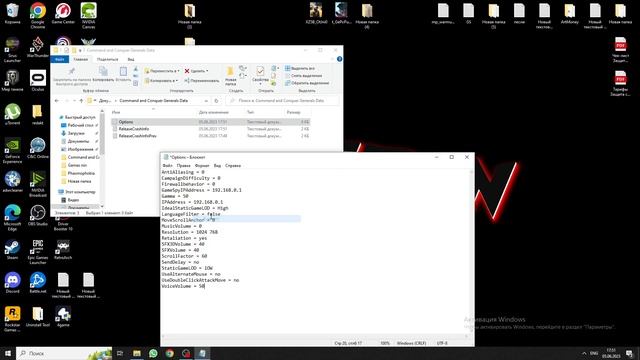Image resolution: width=640 pixels, height=360 pixels.
Task: Refresh the Explorer folder view
Action: (216, 101)
